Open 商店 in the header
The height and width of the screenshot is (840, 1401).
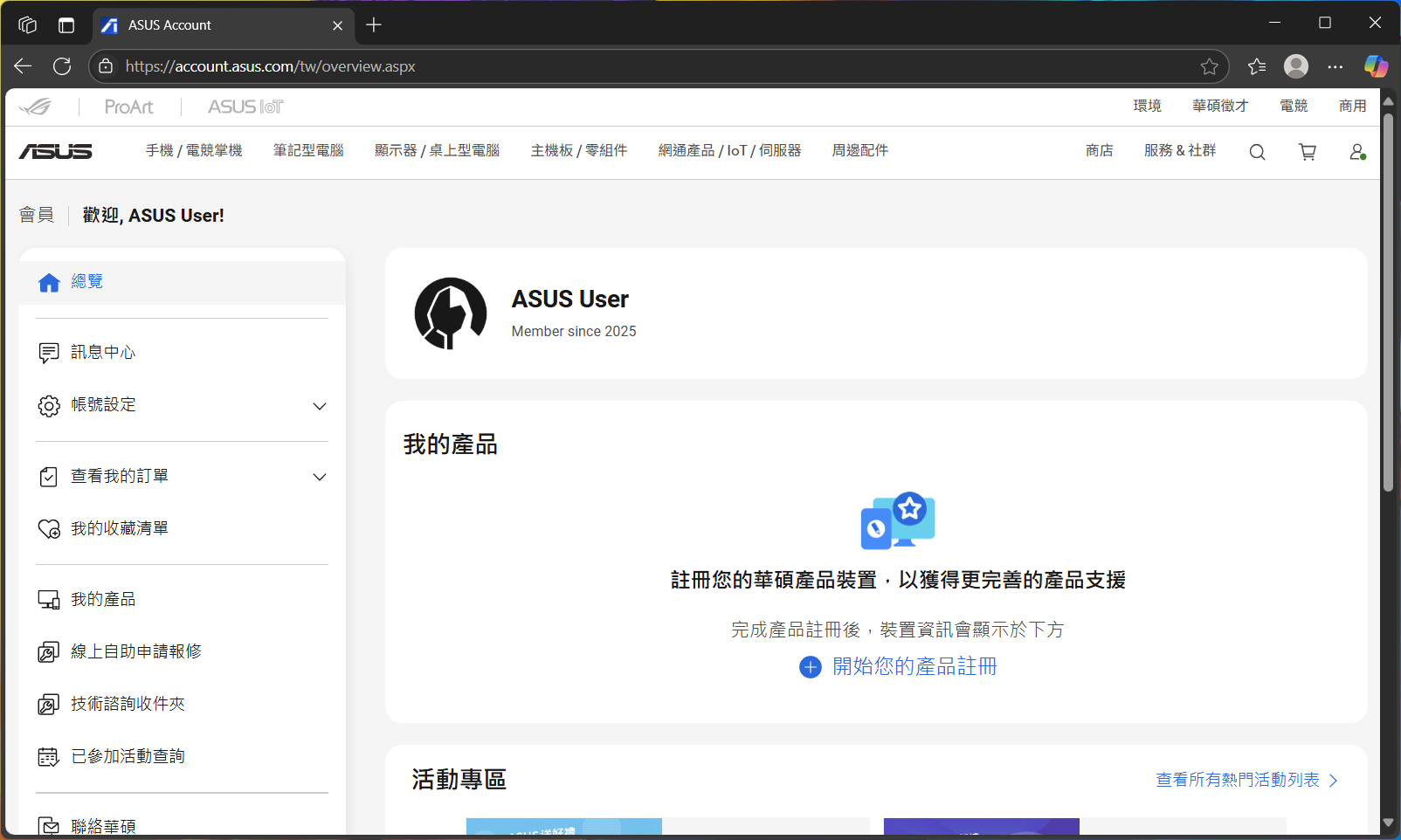pyautogui.click(x=1100, y=151)
